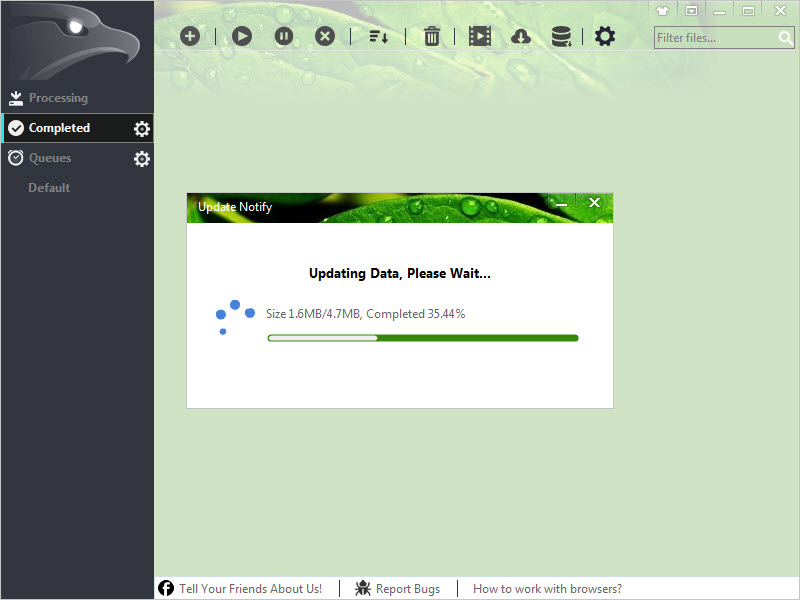Pause downloads with the pause icon
Image resolution: width=800 pixels, height=600 pixels.
[284, 36]
